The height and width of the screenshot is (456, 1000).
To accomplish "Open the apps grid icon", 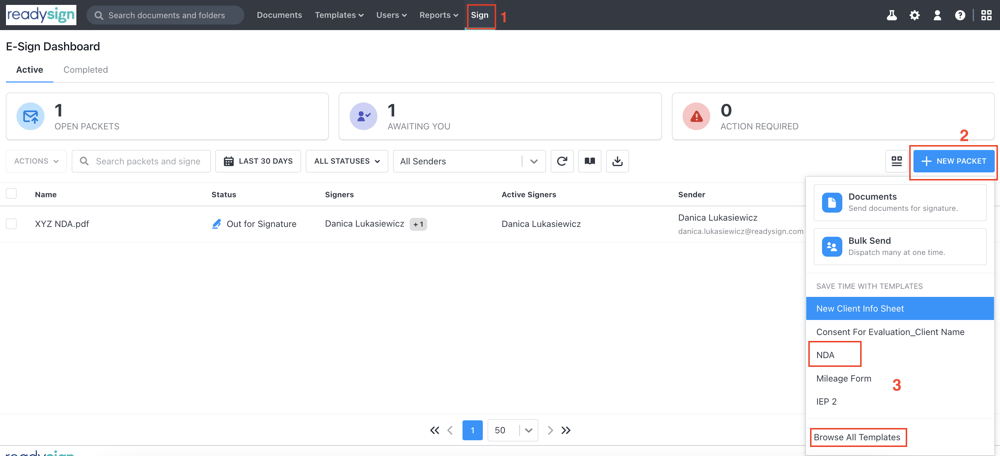I will pos(987,15).
